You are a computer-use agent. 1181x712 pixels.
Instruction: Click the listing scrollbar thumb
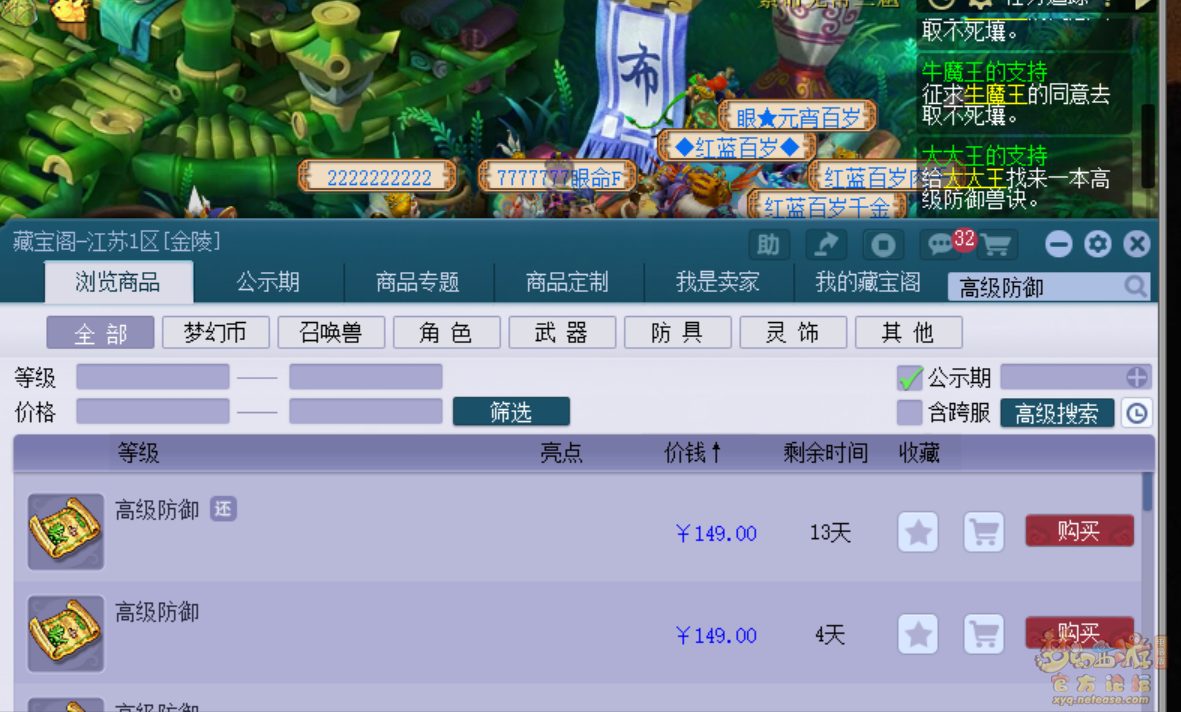(x=1147, y=491)
